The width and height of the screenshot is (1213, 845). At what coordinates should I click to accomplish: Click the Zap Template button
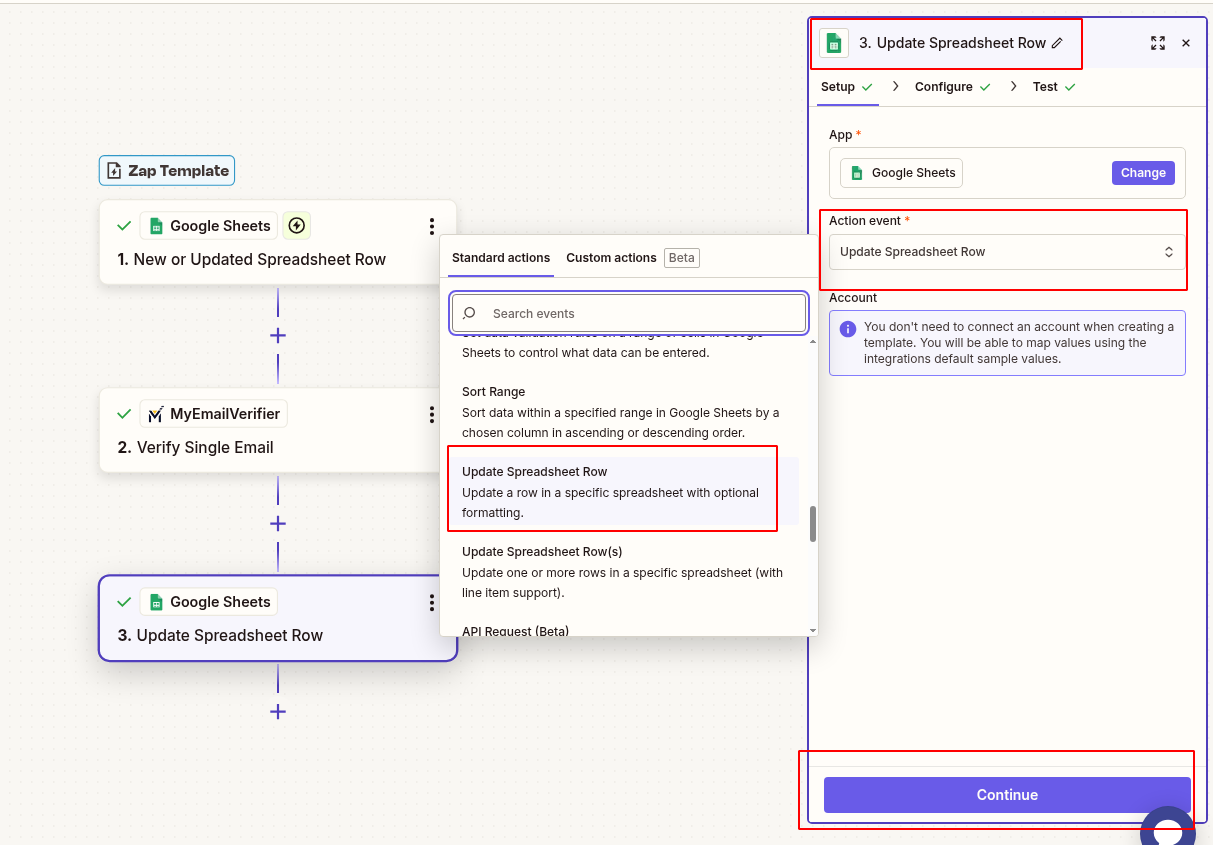[166, 170]
